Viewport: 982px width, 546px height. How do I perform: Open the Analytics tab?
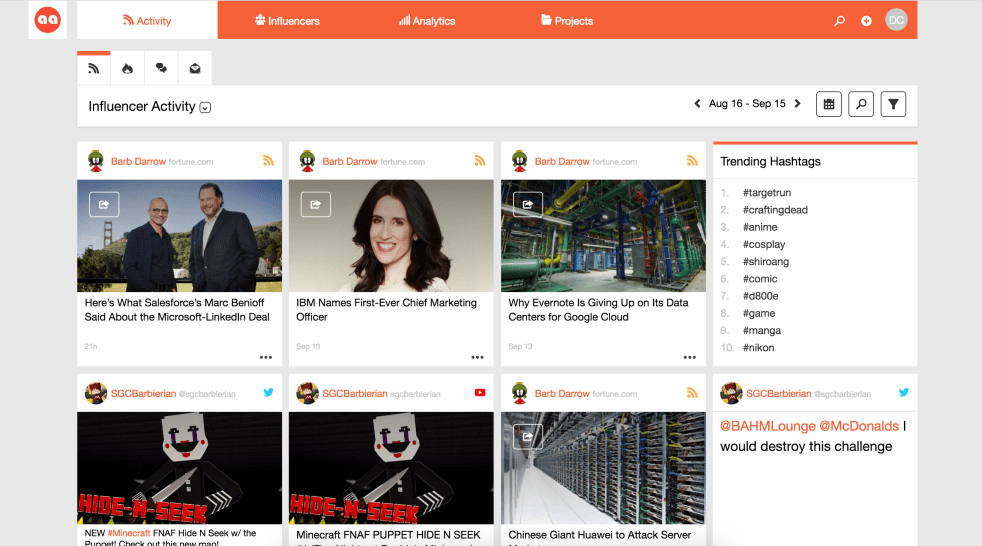click(427, 21)
